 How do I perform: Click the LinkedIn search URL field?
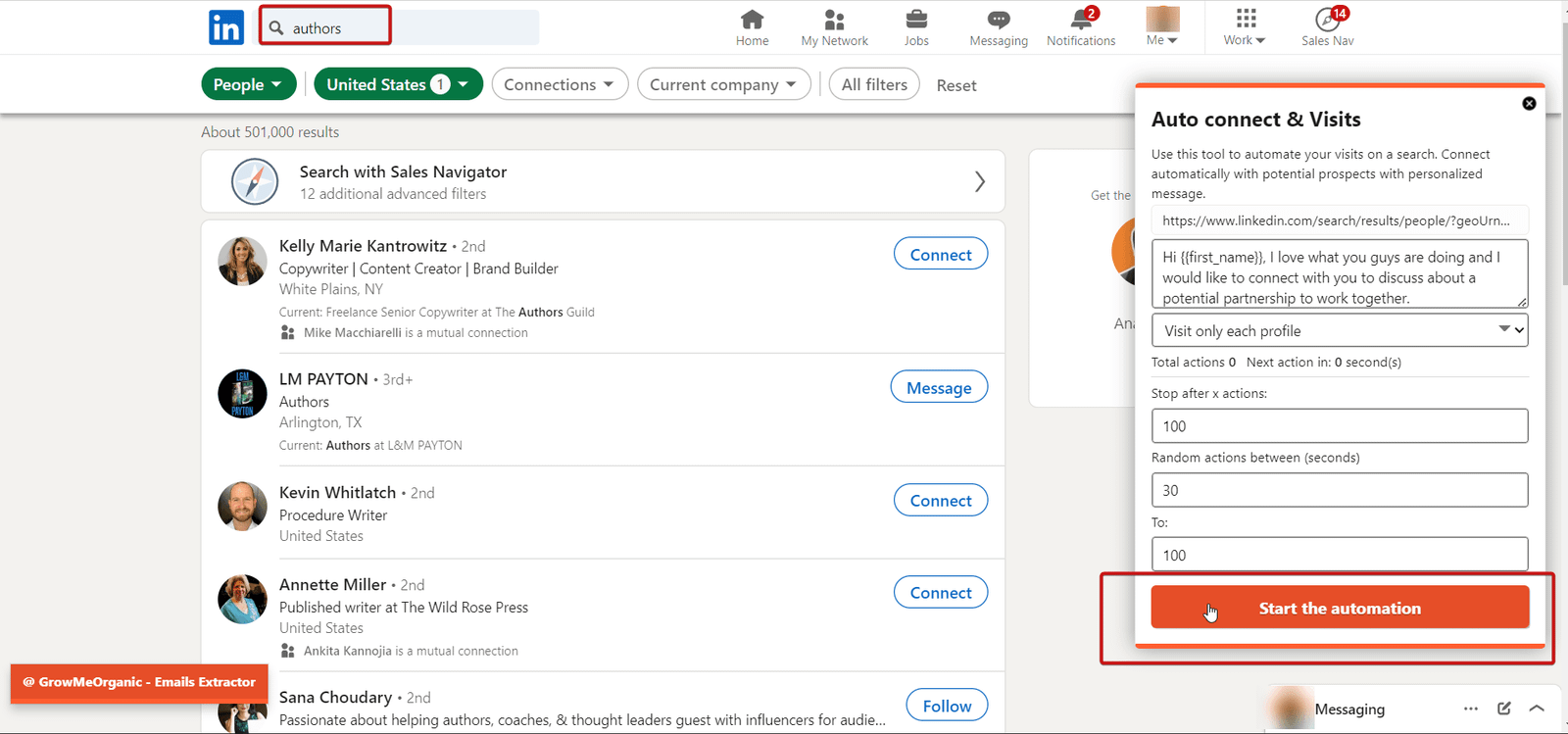1340,220
